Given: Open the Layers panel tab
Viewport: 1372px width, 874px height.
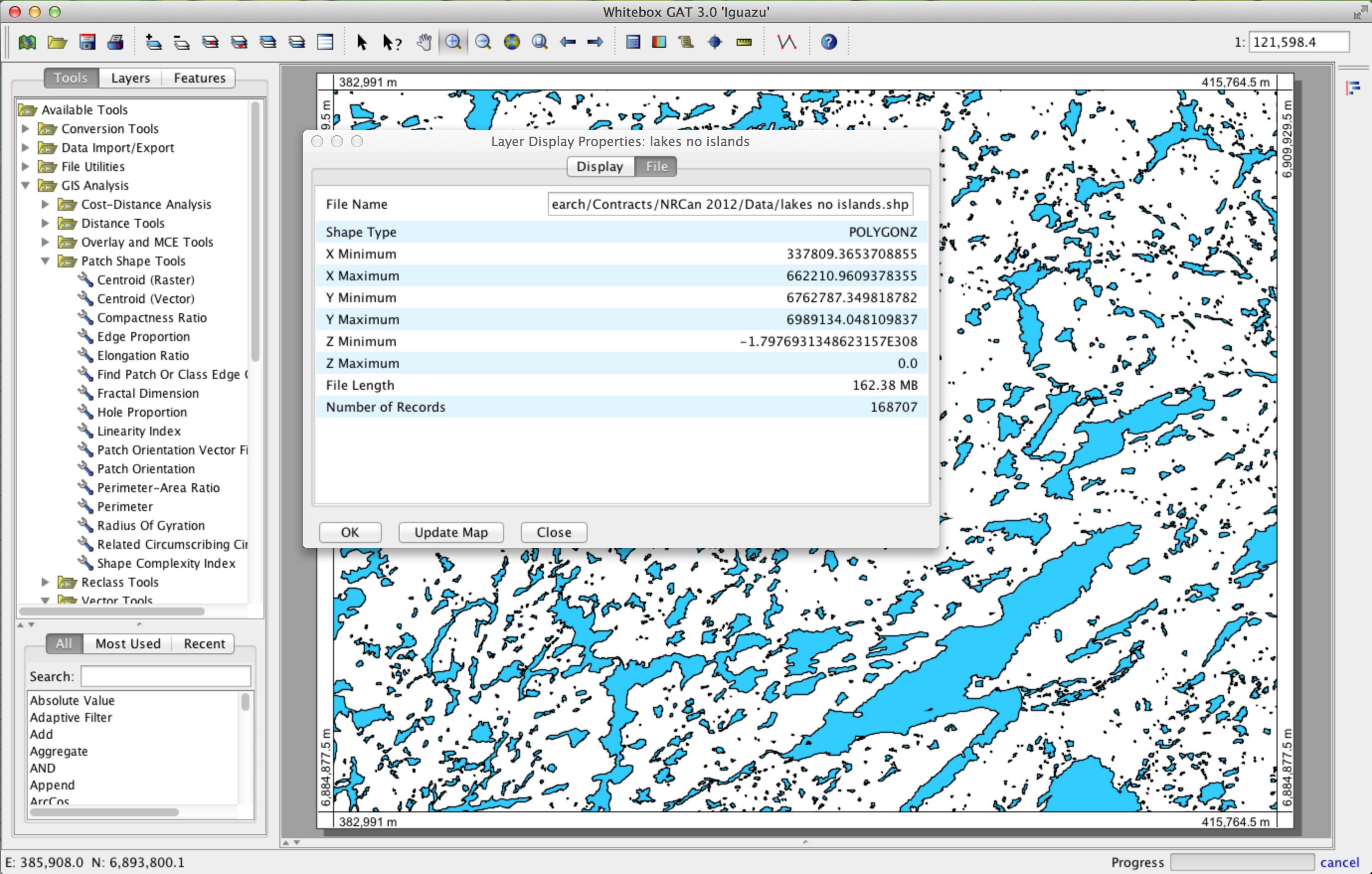Looking at the screenshot, I should point(130,78).
